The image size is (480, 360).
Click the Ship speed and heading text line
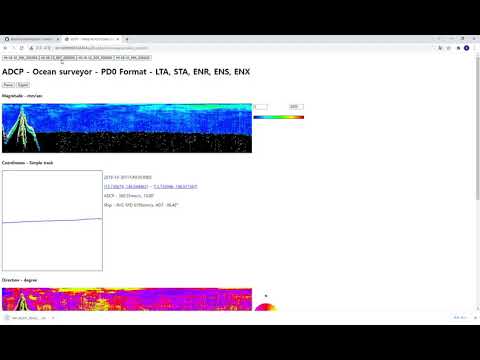(141, 205)
